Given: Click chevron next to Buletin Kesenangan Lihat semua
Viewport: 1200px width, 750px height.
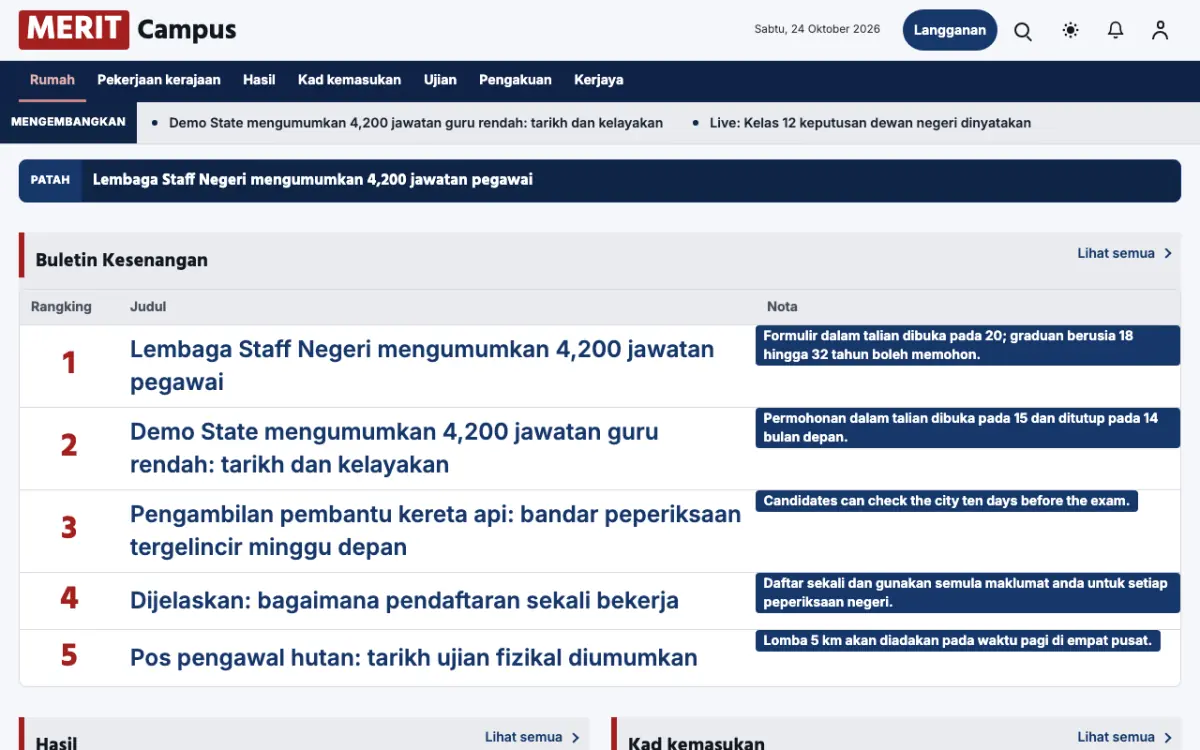Looking at the screenshot, I should [x=1168, y=253].
